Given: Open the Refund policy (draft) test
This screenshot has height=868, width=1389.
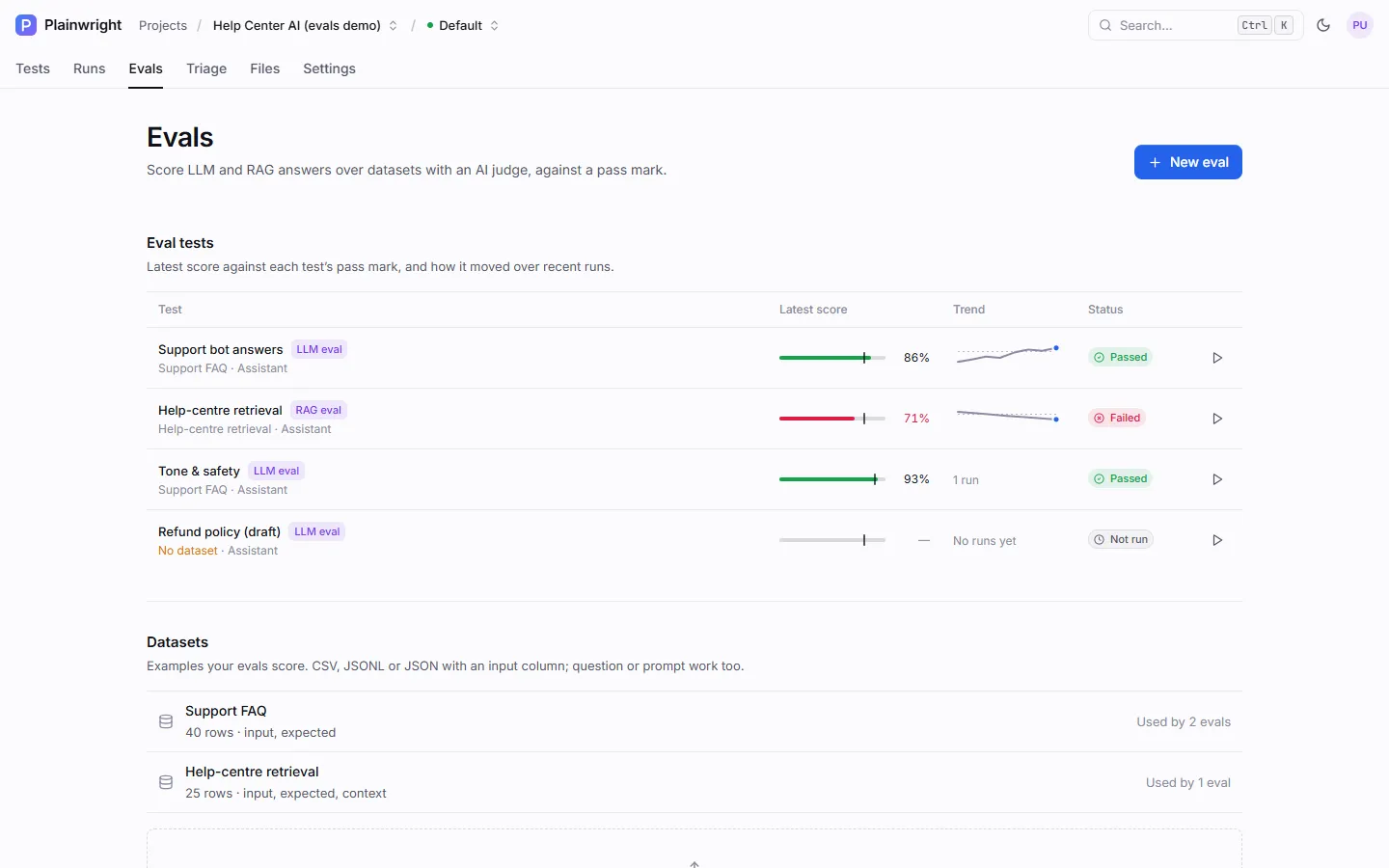Looking at the screenshot, I should tap(219, 531).
